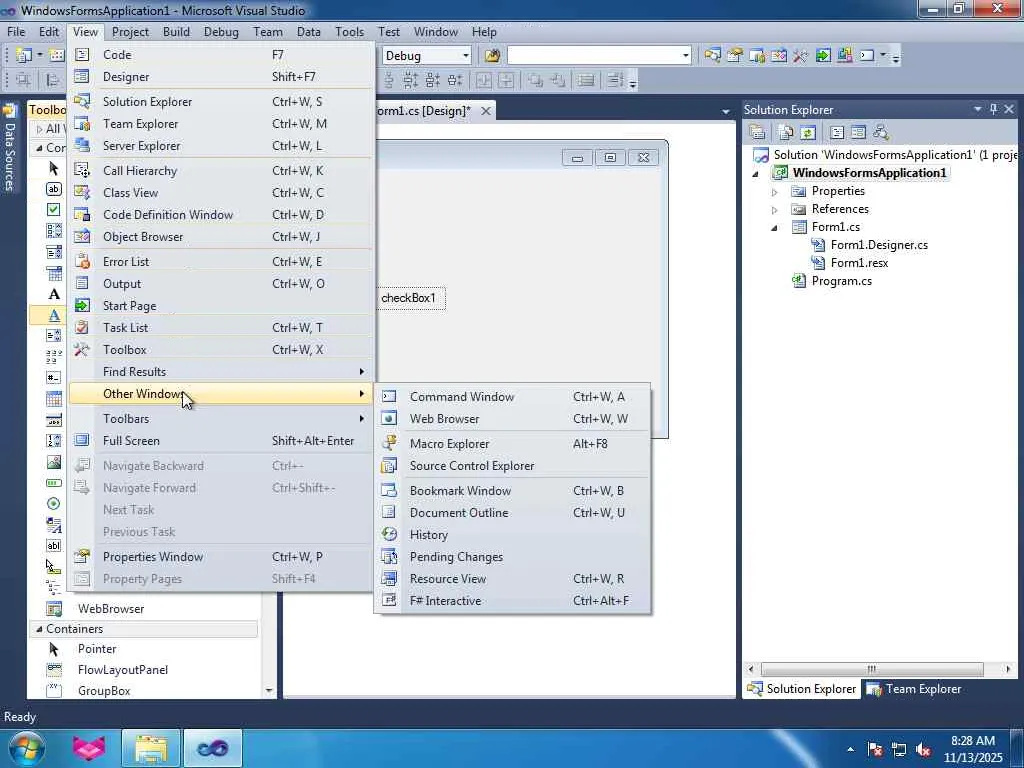Select the Form1.cs [Design] document tab

click(423, 111)
